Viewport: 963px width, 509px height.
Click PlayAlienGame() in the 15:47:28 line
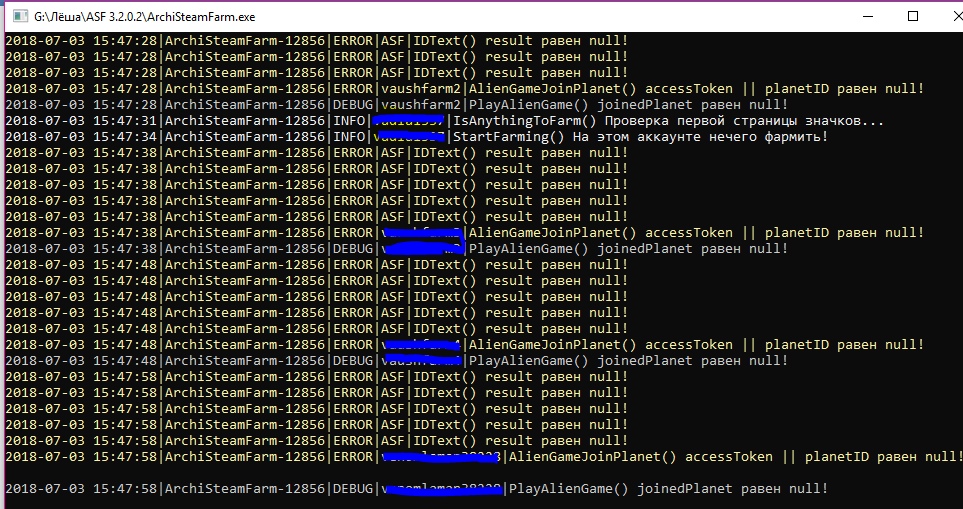point(529,105)
